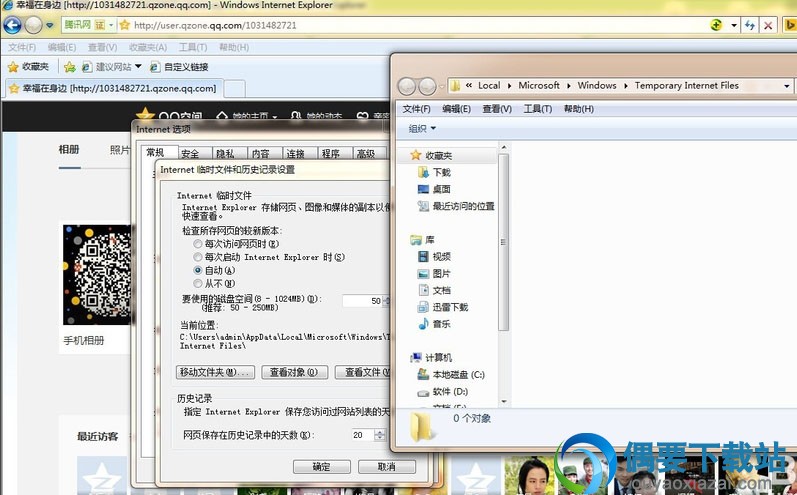This screenshot has width=797, height=495.
Task: Click 取消 button in temporary files dialog
Action: pyautogui.click(x=387, y=467)
